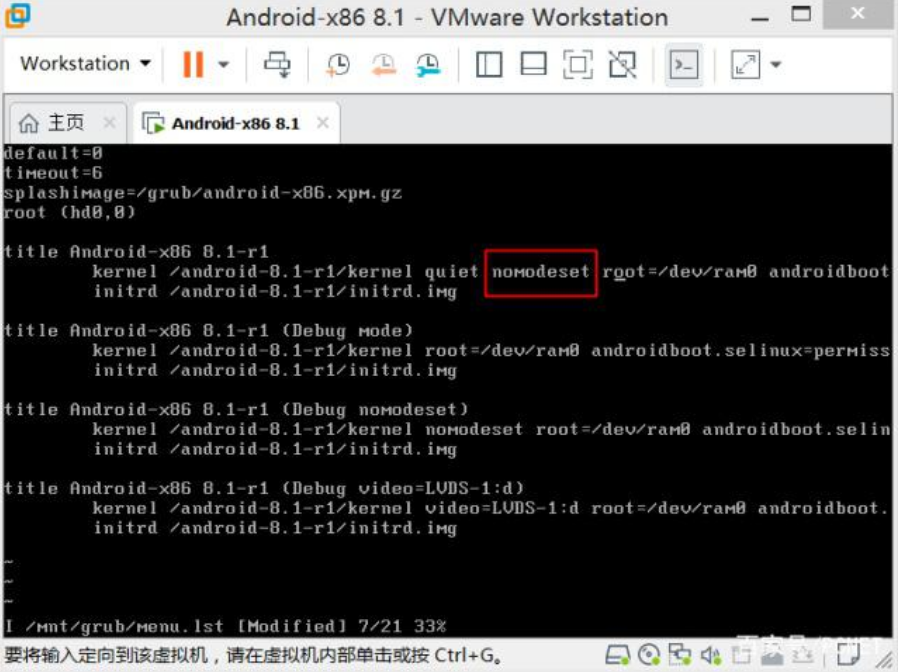Click the 'root (hd0,0)' line
Image resolution: width=900 pixels, height=672 pixels.
coord(69,212)
